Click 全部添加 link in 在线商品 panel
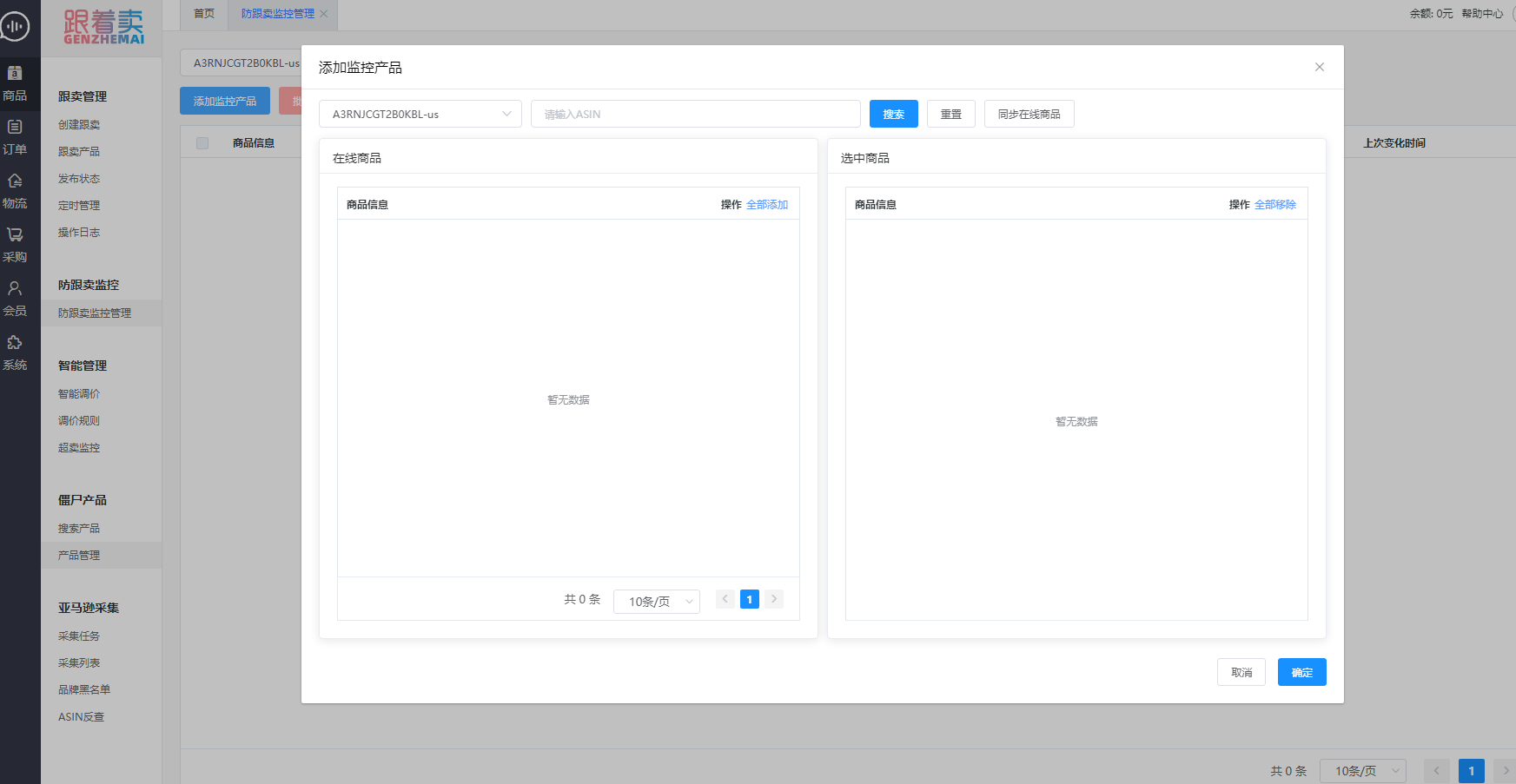 pos(767,205)
